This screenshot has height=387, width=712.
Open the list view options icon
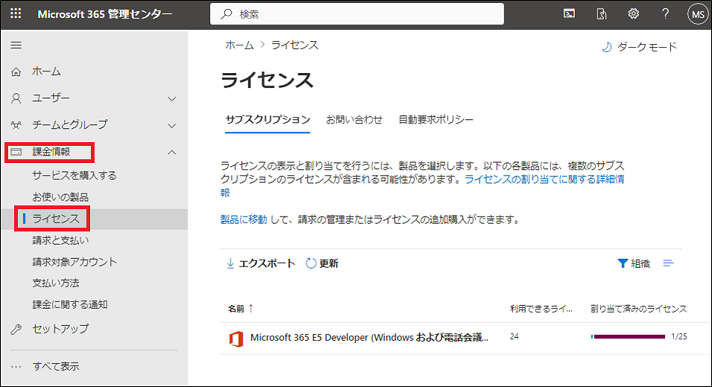point(668,263)
